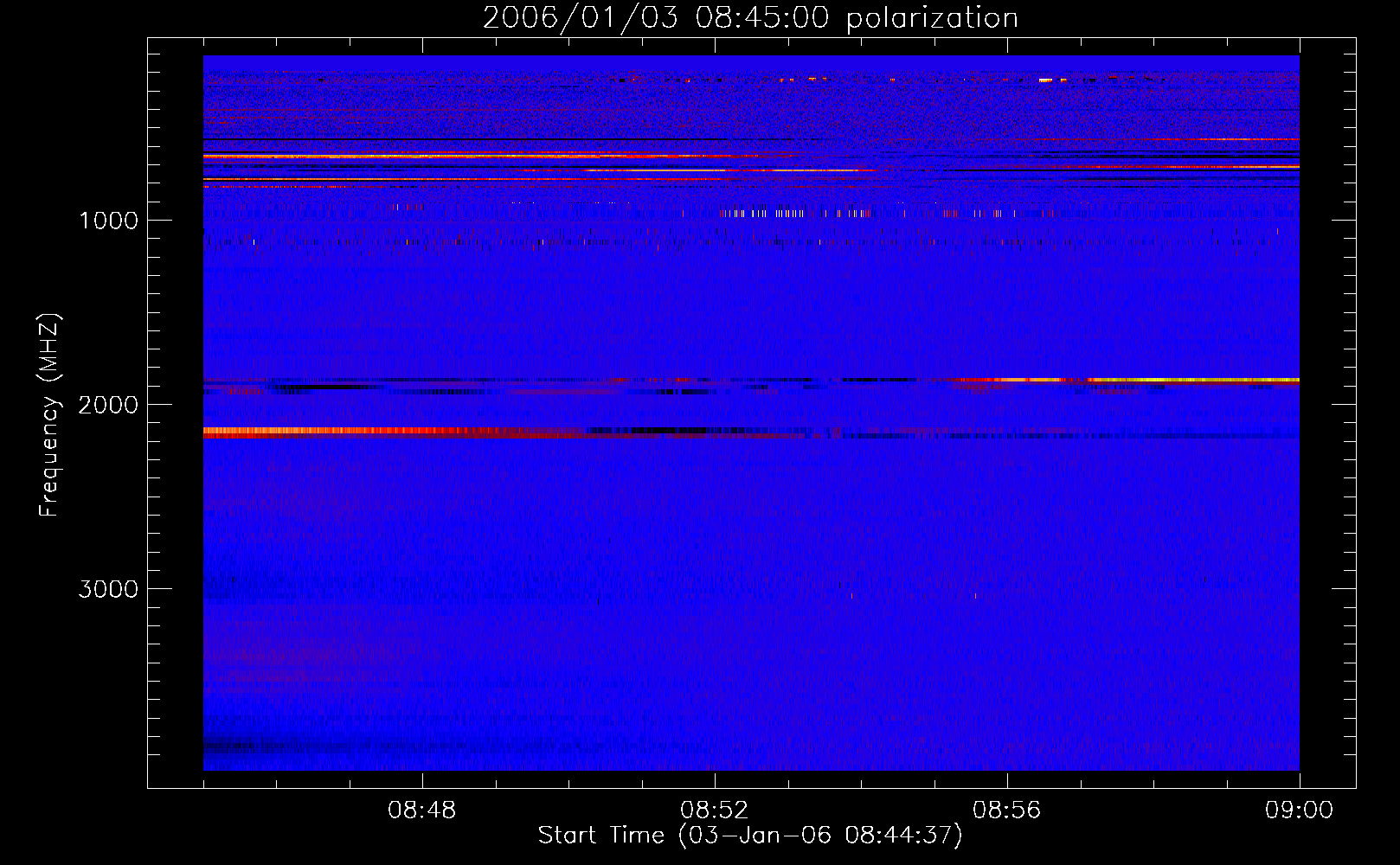Click the plot title '2006/01/03 08:45:00 polarization'
This screenshot has width=1400, height=865.
coord(750,18)
